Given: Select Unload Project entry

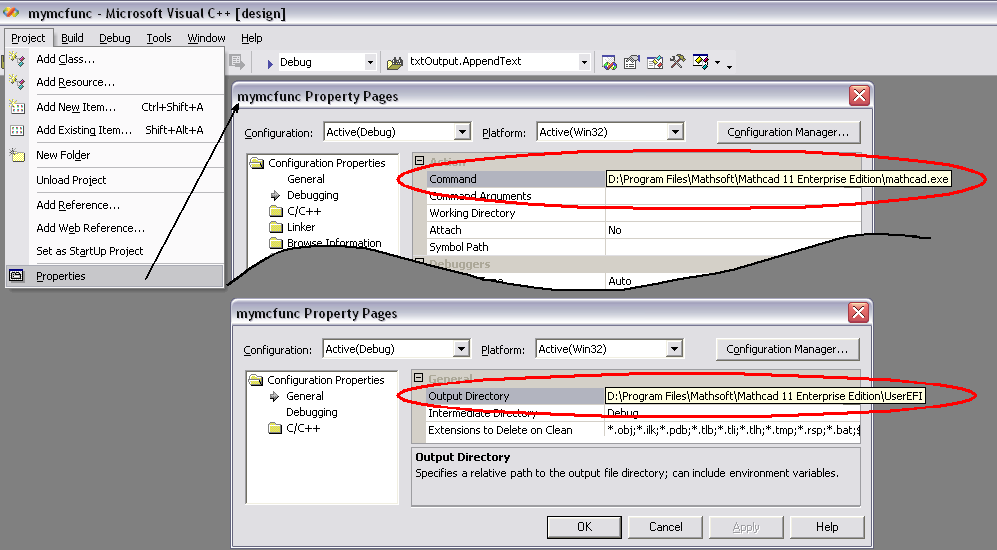Looking at the screenshot, I should point(115,180).
